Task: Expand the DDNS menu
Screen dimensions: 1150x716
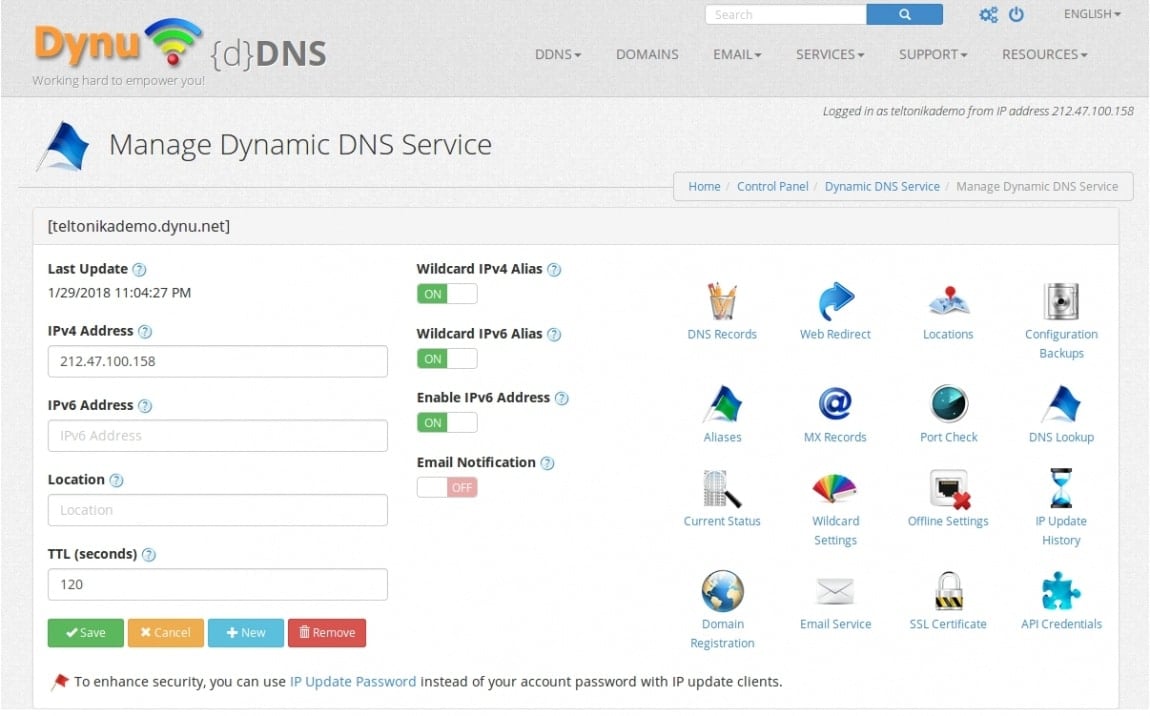Action: coord(557,54)
